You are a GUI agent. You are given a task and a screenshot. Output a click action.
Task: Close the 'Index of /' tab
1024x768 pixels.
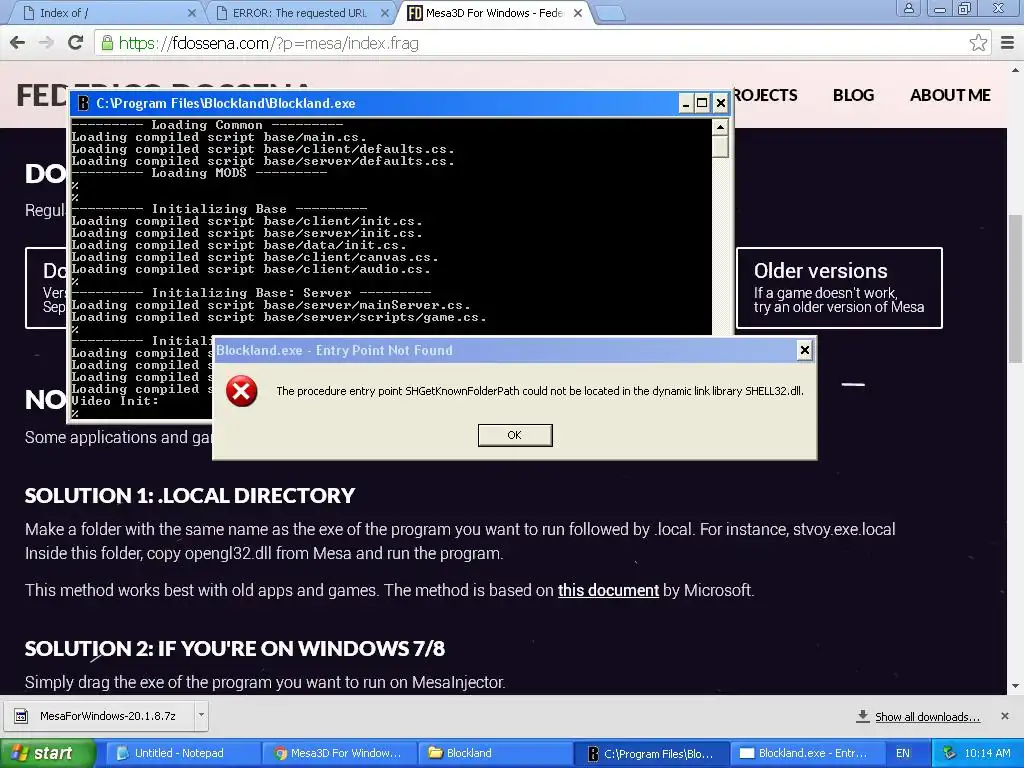point(191,13)
